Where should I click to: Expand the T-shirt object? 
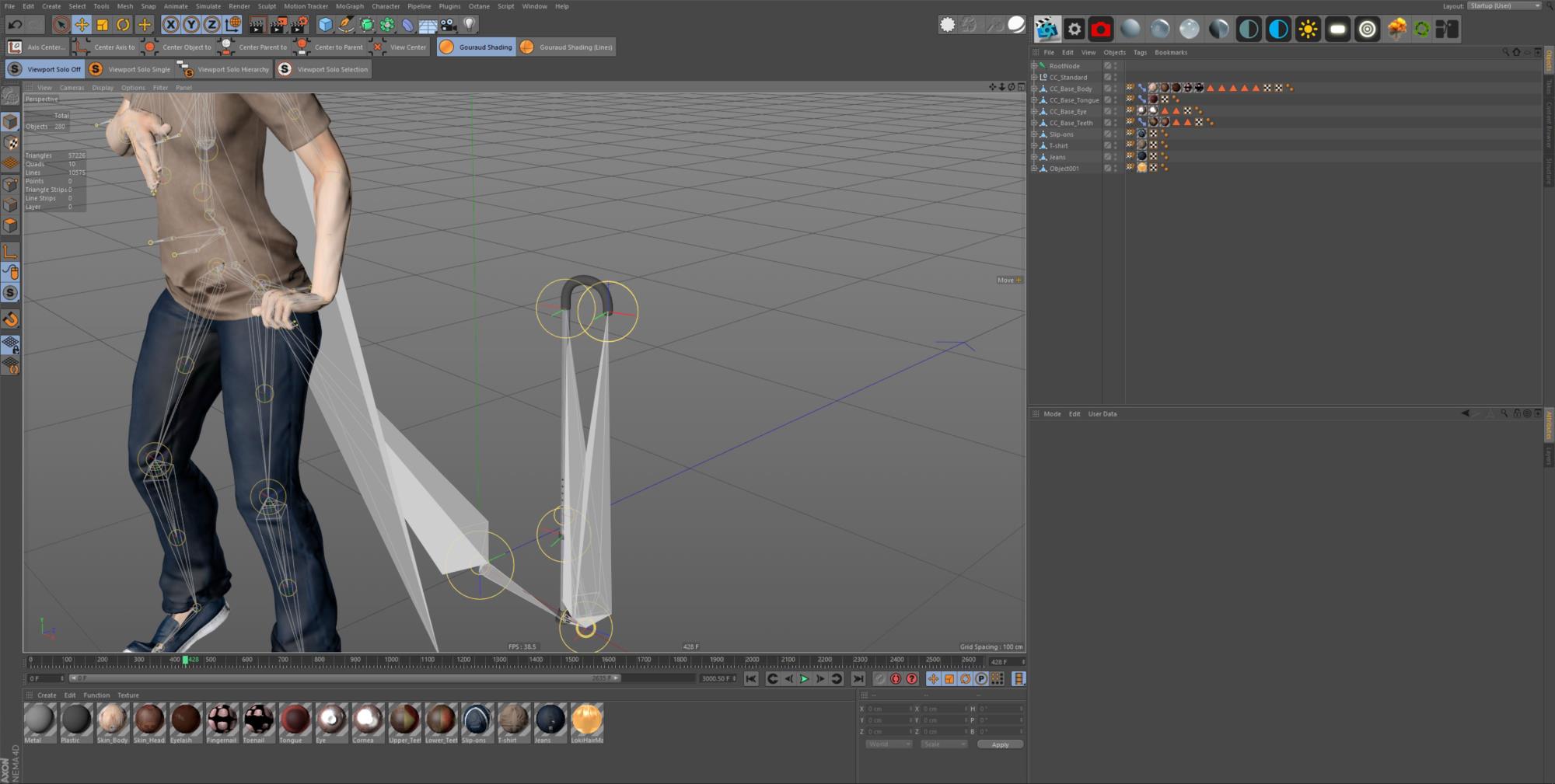click(x=1034, y=145)
